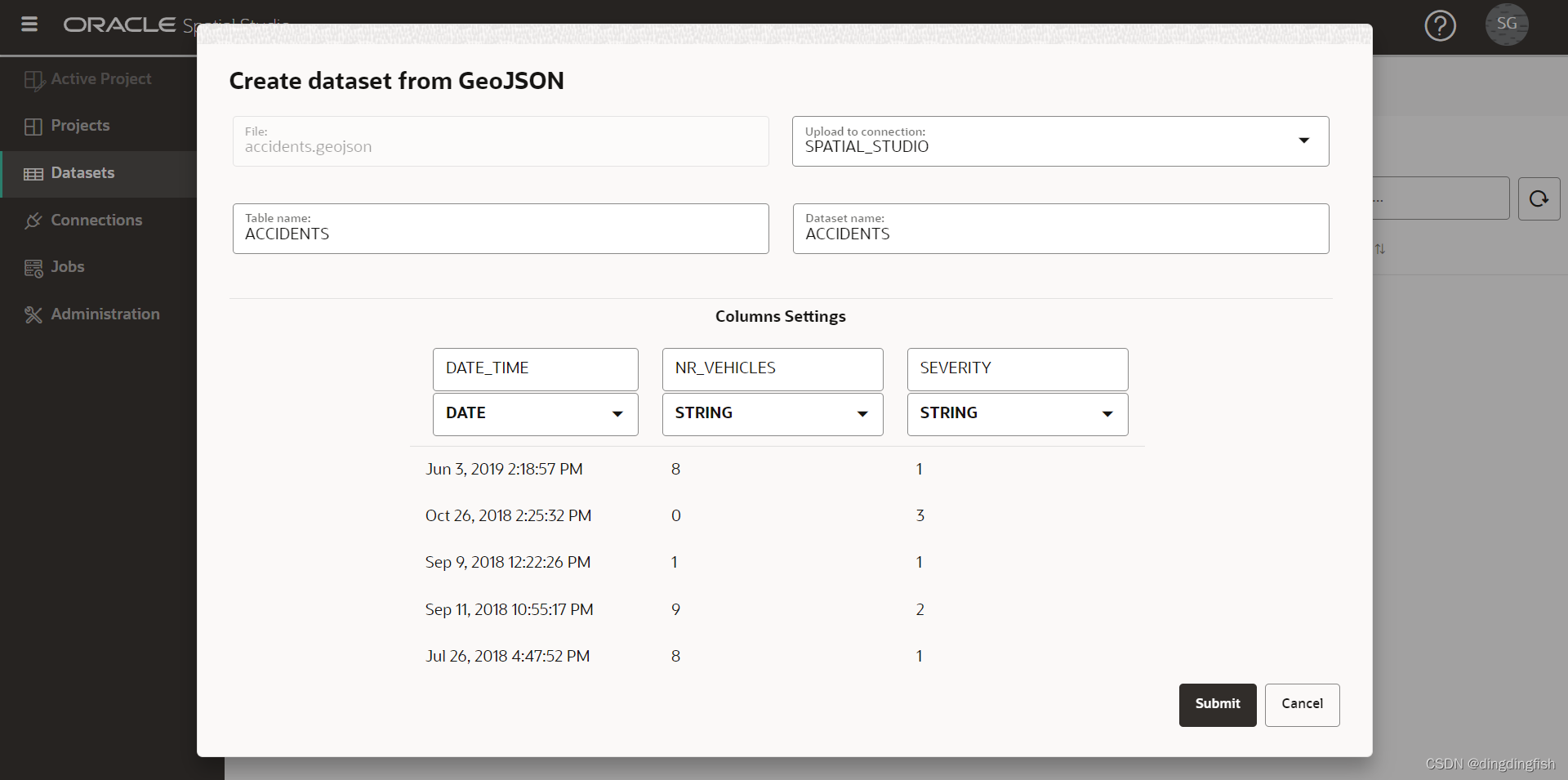Click the search field behind the dialog
Image resolution: width=1568 pixels, height=780 pixels.
1441,198
